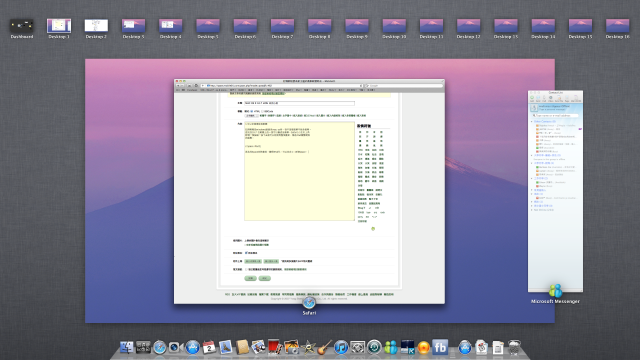Launch GarageBand guitar icon
This screenshot has width=640, height=360.
[x=324, y=347]
